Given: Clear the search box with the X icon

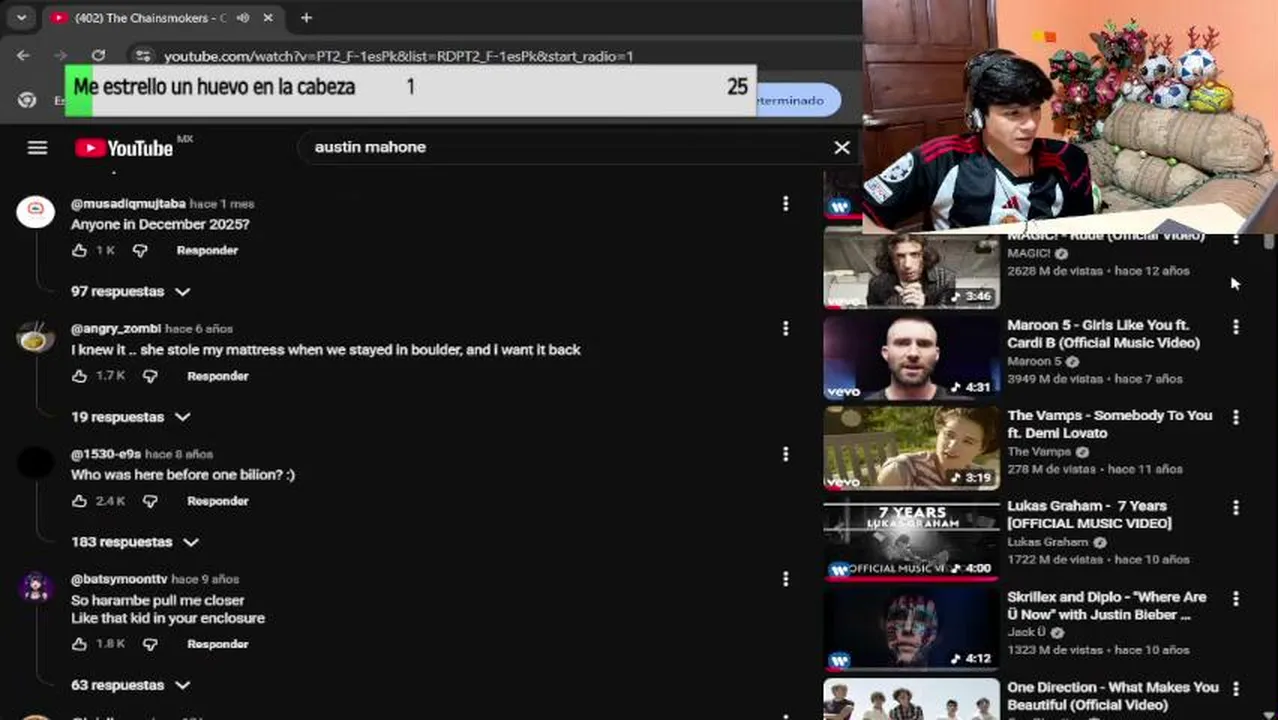Looking at the screenshot, I should (842, 147).
